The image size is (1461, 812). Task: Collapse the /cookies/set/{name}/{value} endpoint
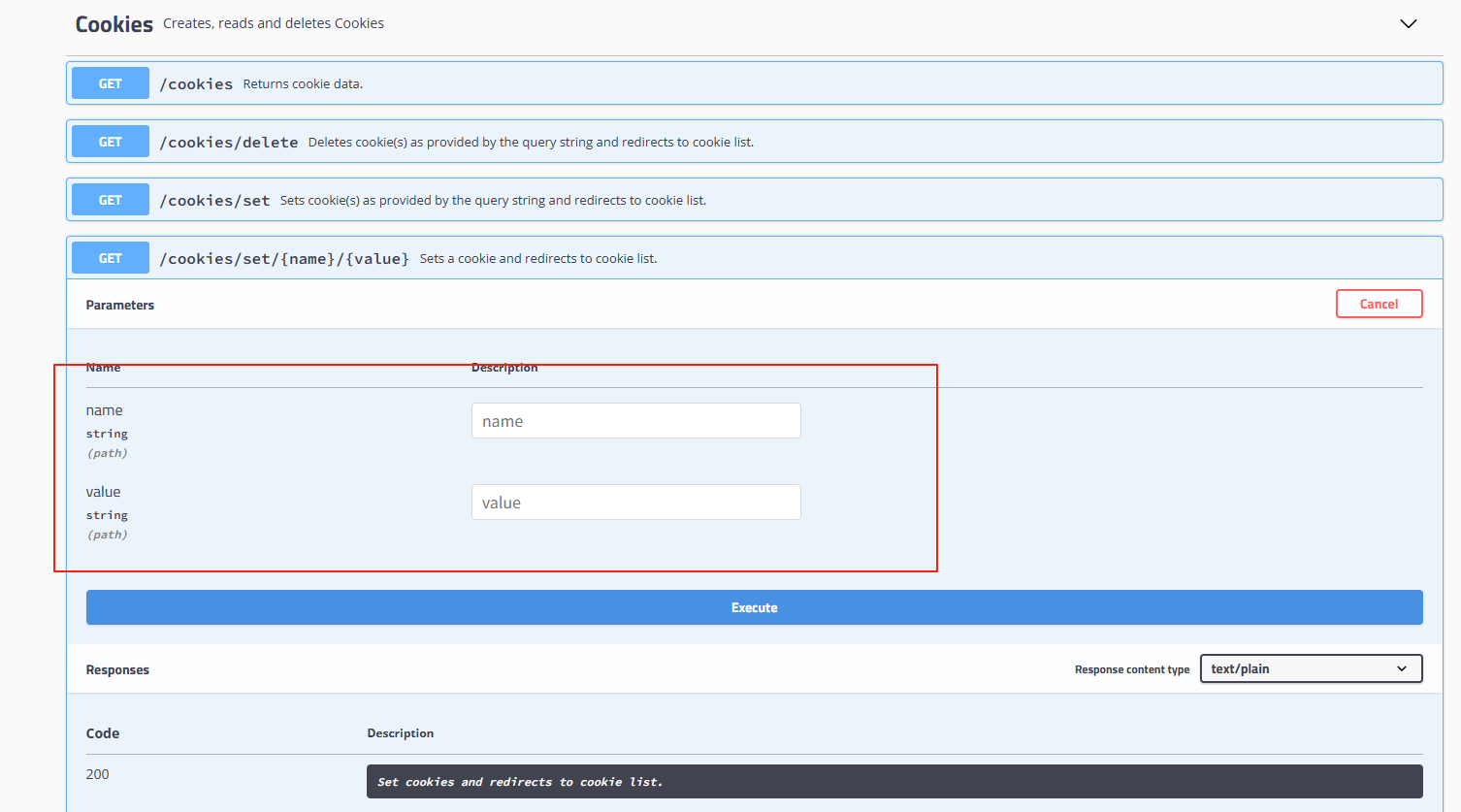point(754,258)
